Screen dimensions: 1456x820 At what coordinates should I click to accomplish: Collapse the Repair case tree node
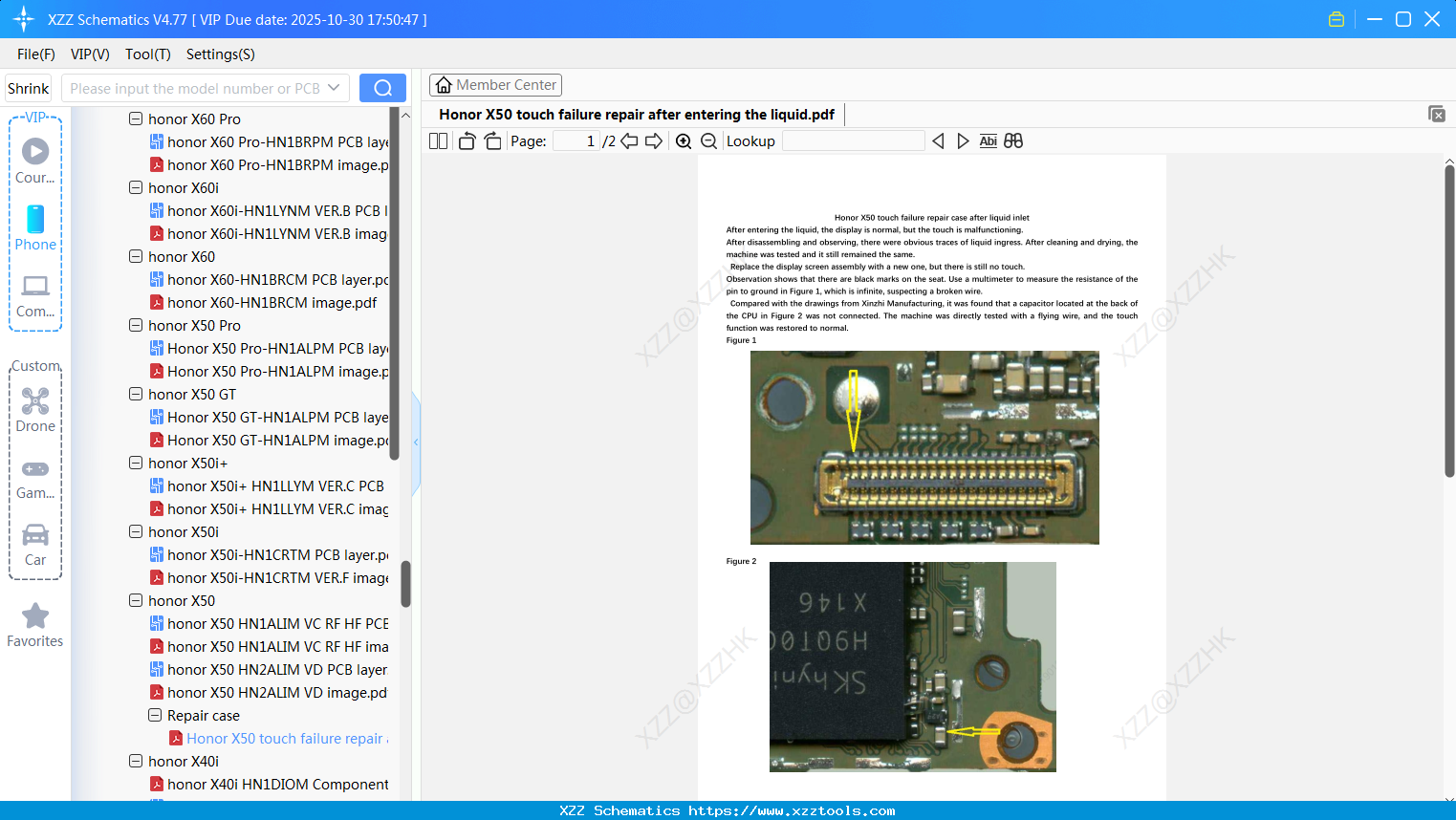coord(155,715)
